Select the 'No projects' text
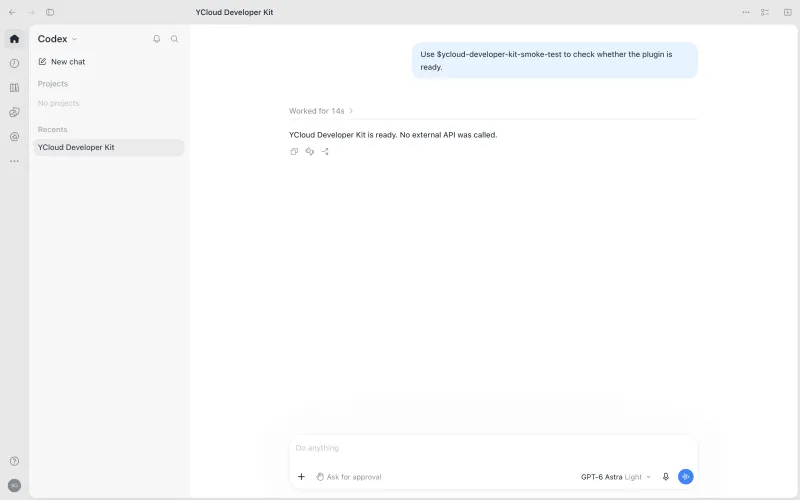 59,103
